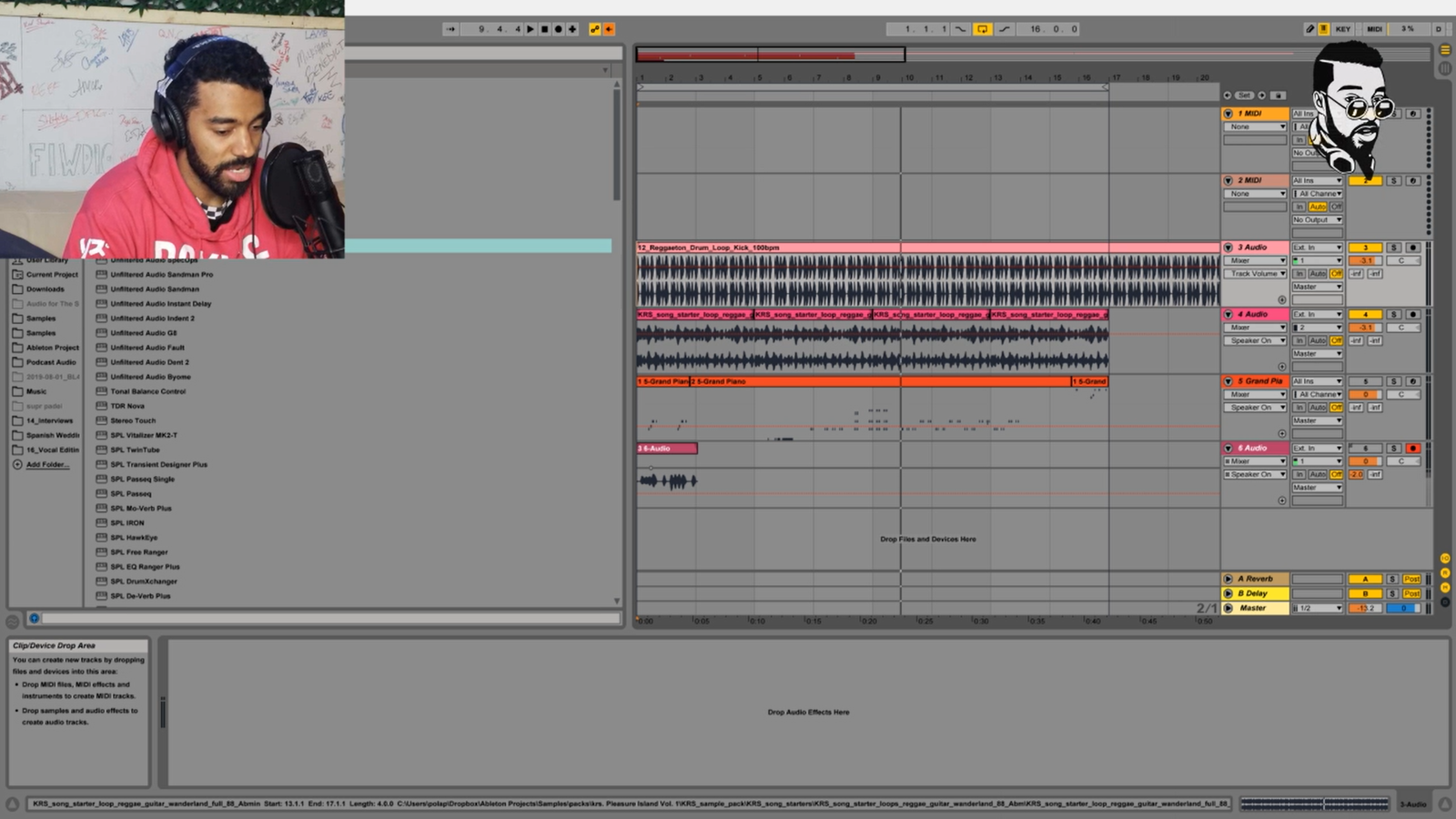Enable the Follow button
The height and width of the screenshot is (819, 1456).
[450, 29]
